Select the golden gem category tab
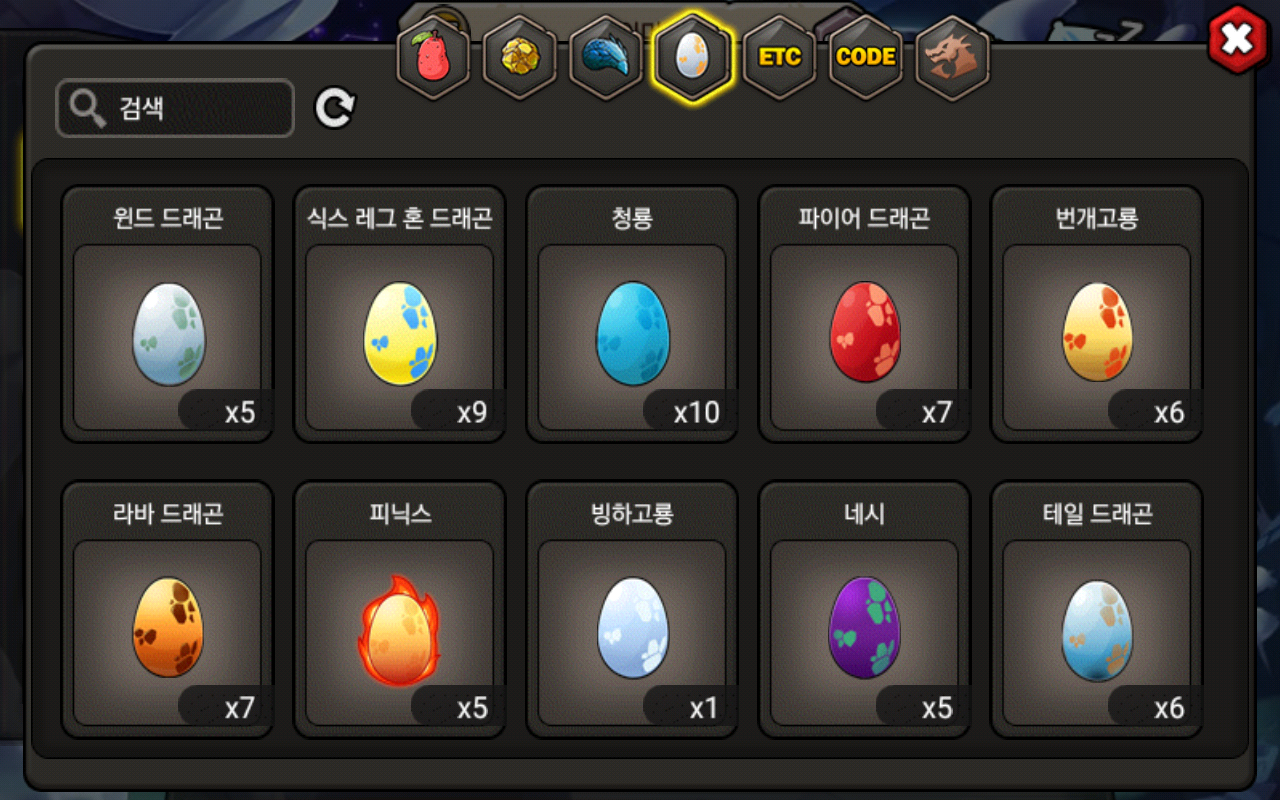The width and height of the screenshot is (1280, 800). click(x=519, y=58)
